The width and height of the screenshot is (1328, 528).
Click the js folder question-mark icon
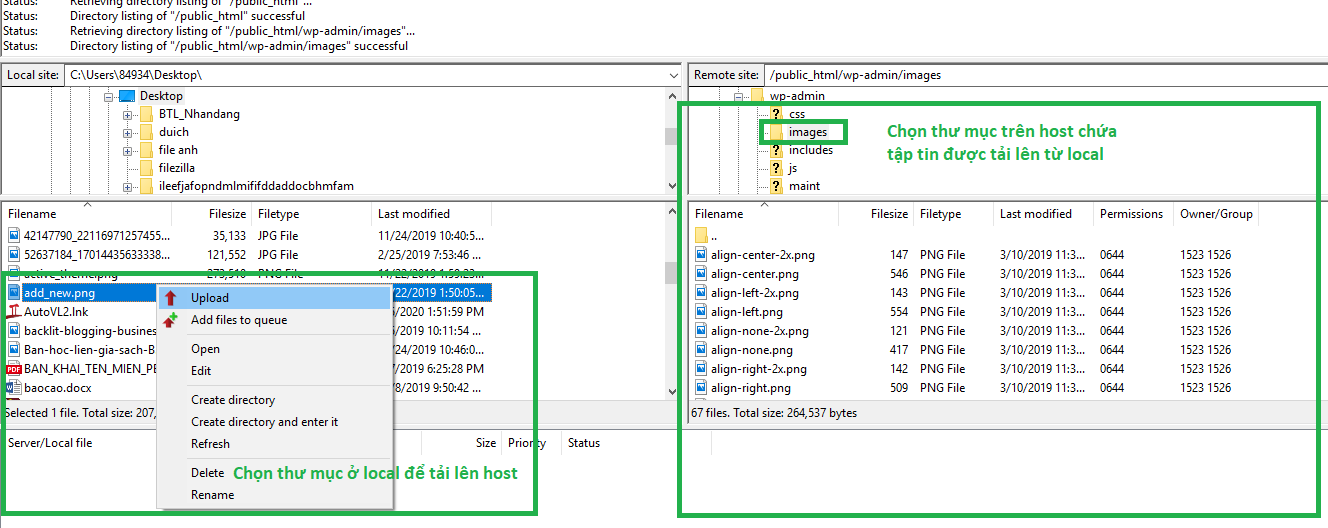pos(776,168)
